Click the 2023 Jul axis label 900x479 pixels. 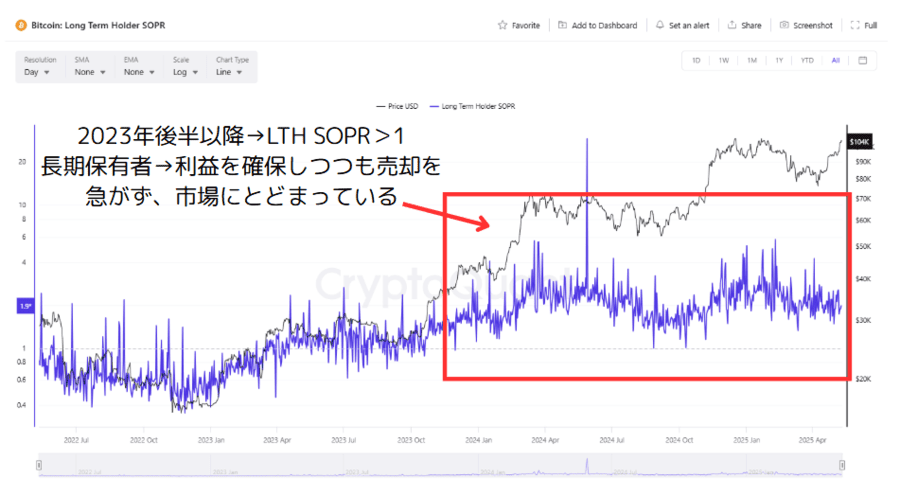pos(343,440)
